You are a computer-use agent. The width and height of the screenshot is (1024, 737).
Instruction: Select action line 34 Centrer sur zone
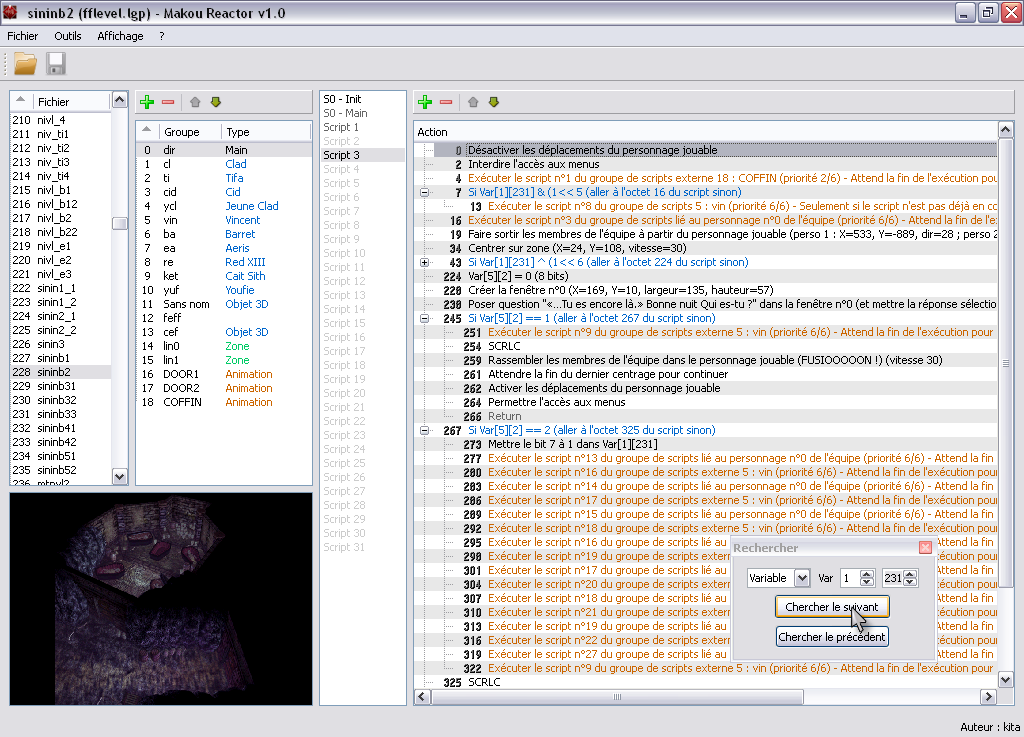[705, 249]
